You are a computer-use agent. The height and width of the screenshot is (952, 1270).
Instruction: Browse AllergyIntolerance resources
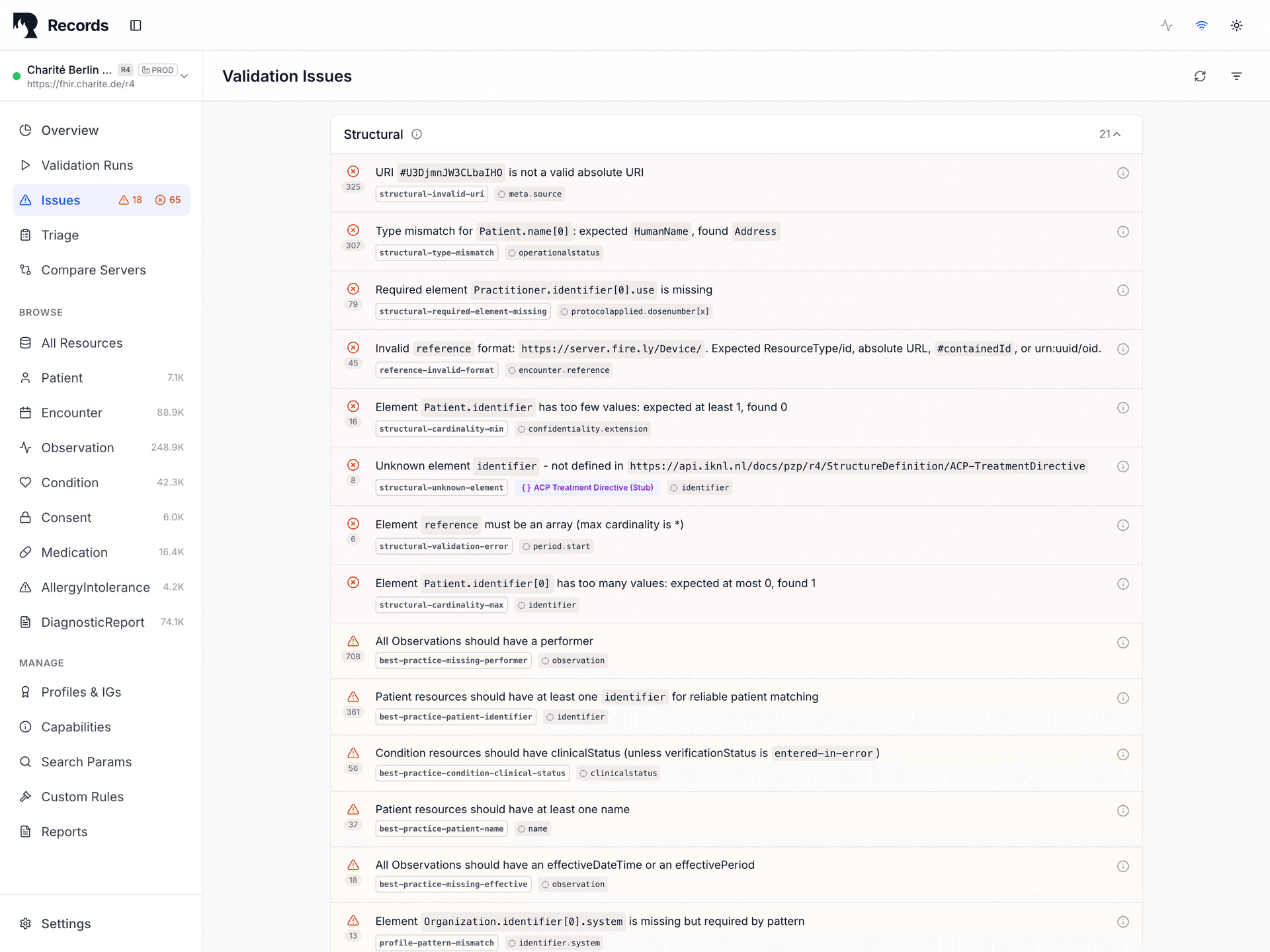click(101, 587)
